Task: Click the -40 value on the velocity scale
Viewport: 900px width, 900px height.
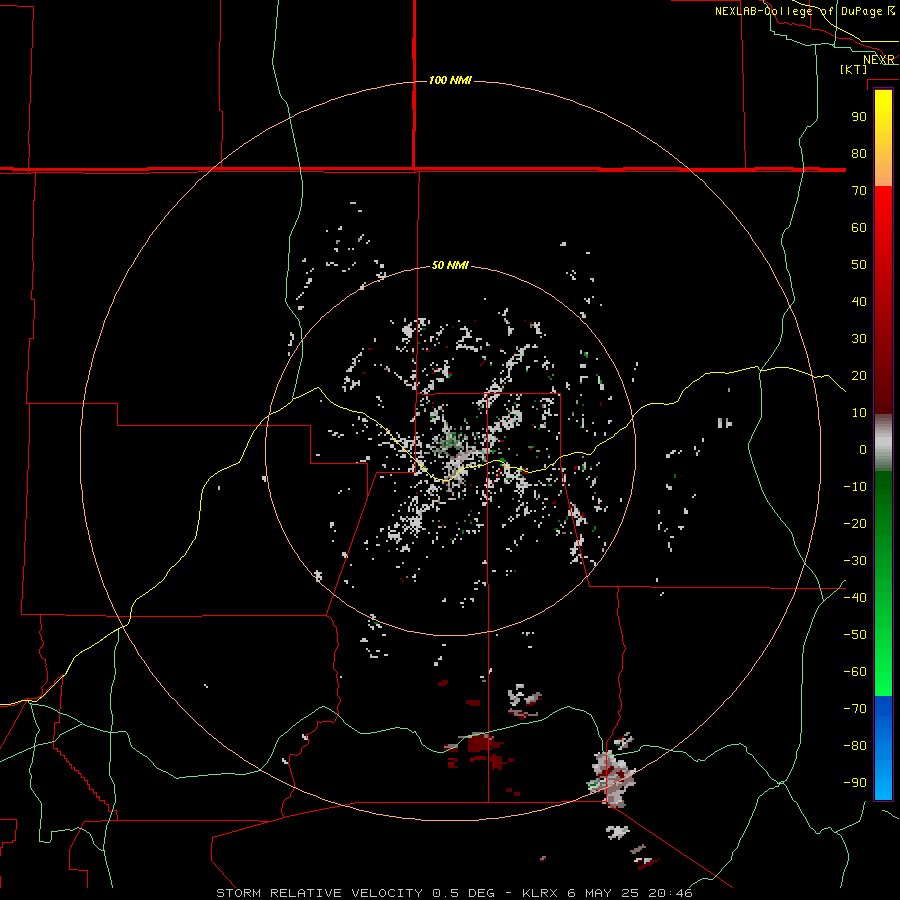Action: [855, 598]
